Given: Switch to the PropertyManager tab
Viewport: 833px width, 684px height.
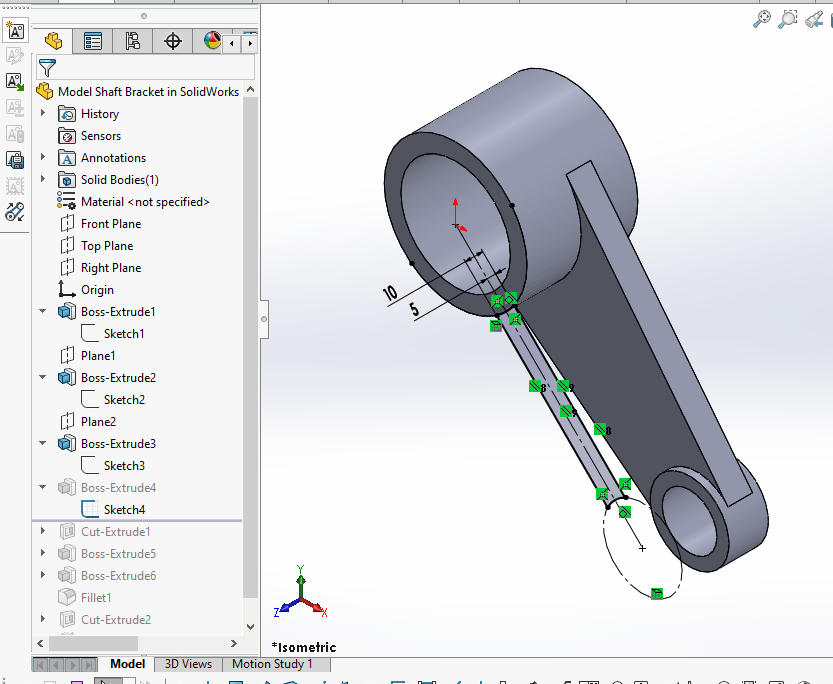Looking at the screenshot, I should 93,41.
